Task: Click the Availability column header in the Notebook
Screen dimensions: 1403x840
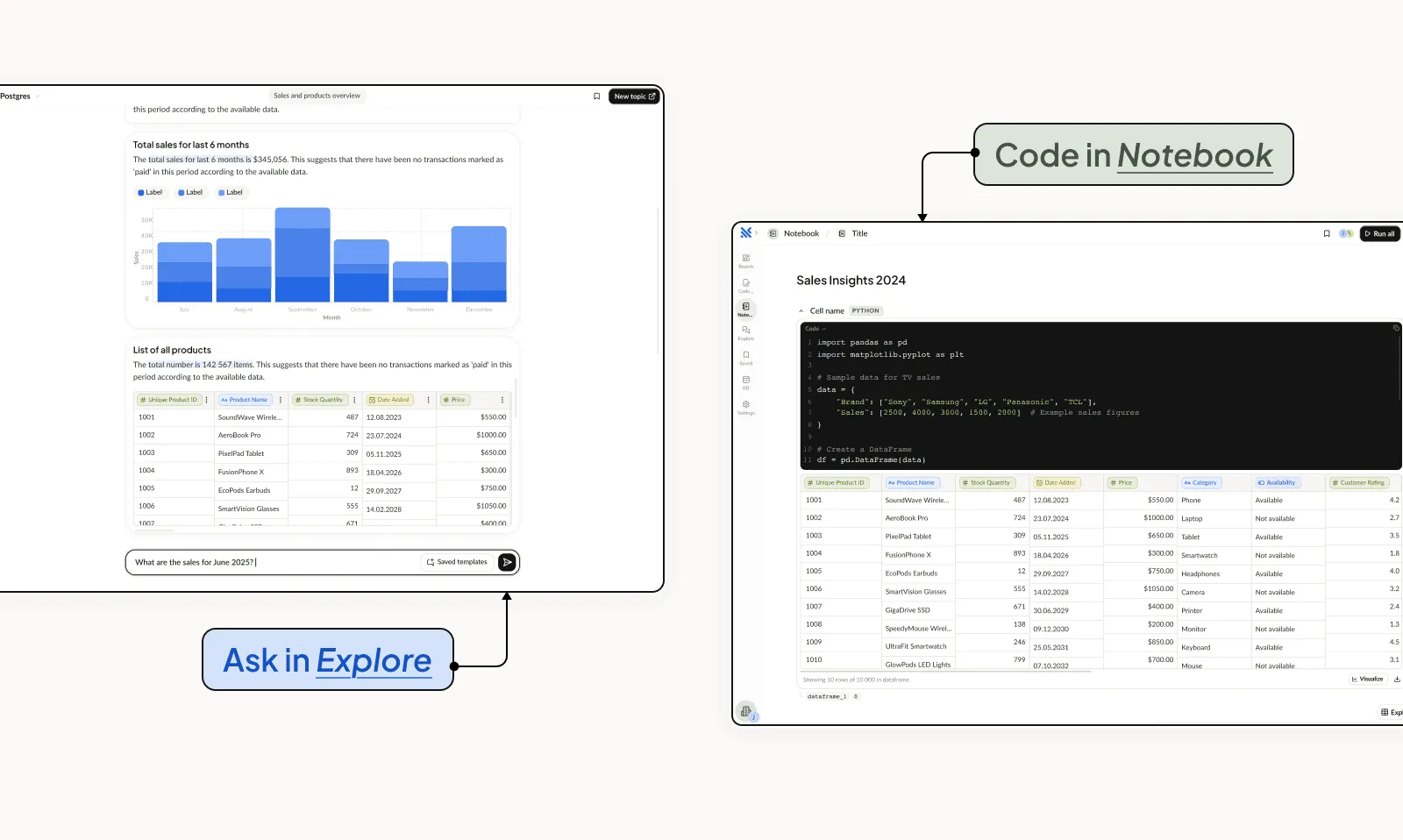Action: coord(1277,482)
